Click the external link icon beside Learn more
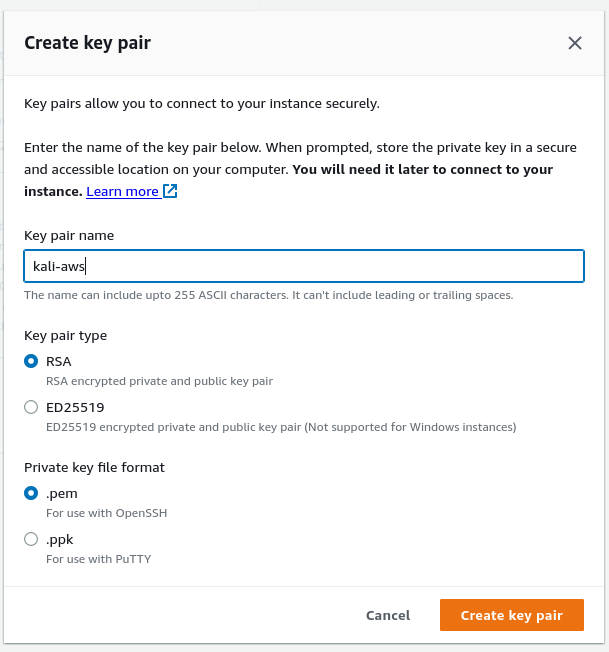Viewport: 609px width, 652px height. pyautogui.click(x=170, y=191)
